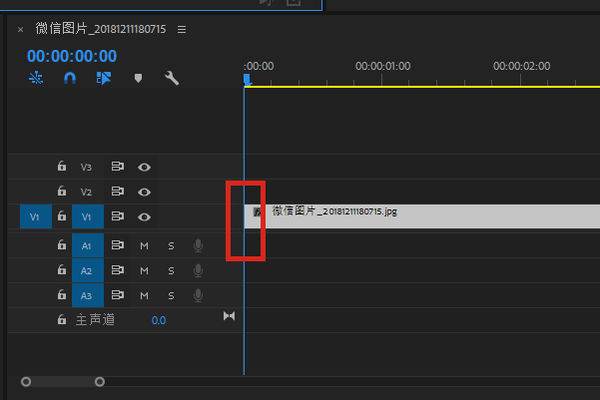Toggle lock on 主声道 master track
The height and width of the screenshot is (400, 600).
click(x=62, y=320)
